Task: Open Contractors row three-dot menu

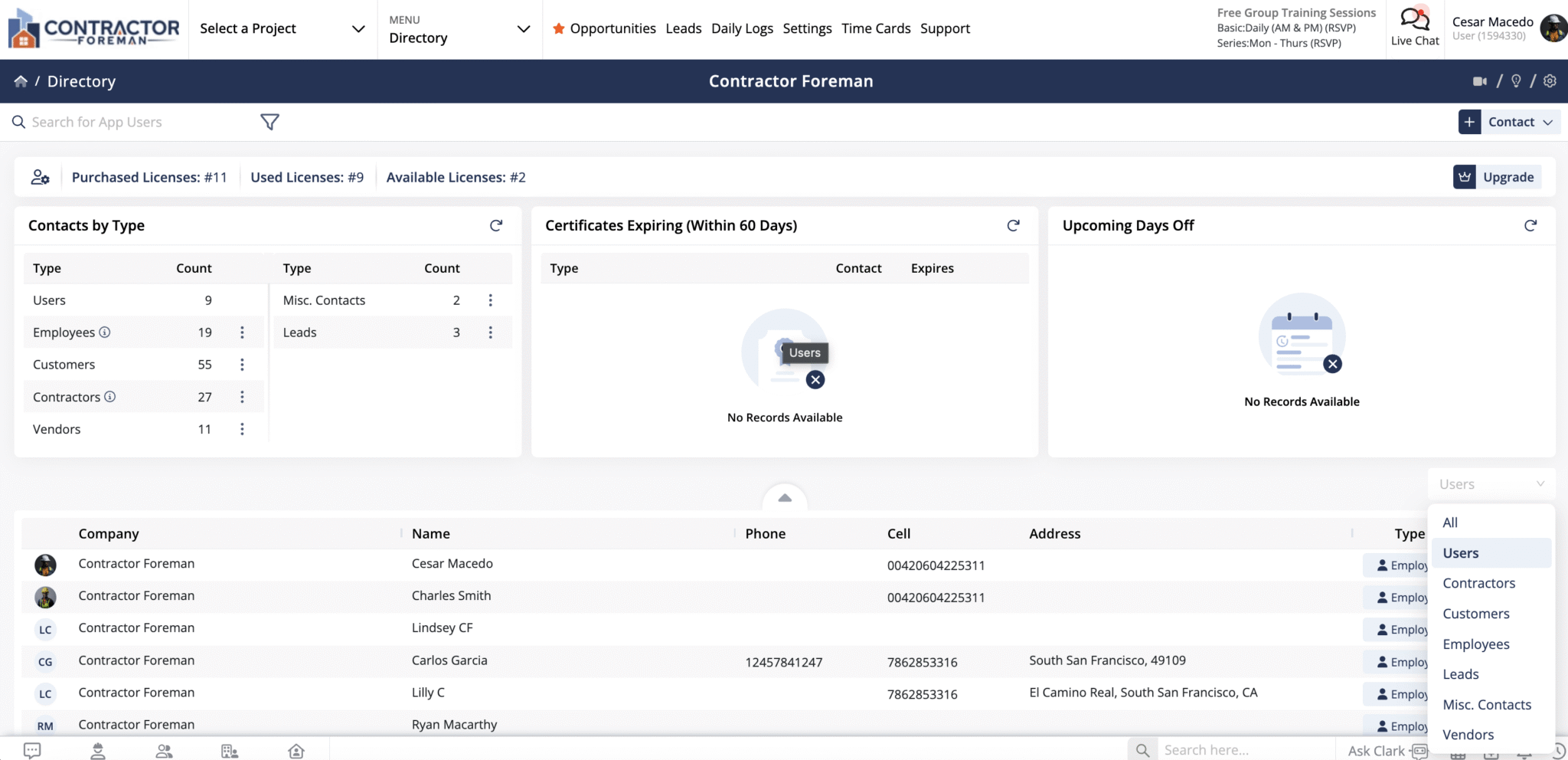Action: pos(242,397)
